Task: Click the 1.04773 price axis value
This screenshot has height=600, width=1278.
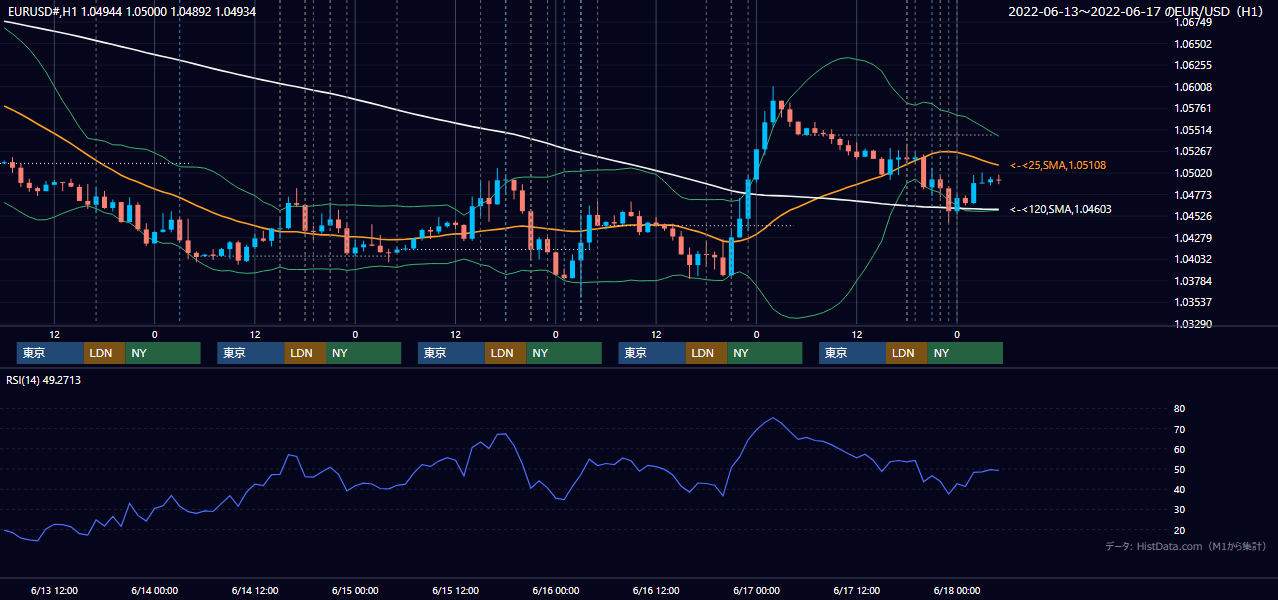Action: pos(1193,195)
